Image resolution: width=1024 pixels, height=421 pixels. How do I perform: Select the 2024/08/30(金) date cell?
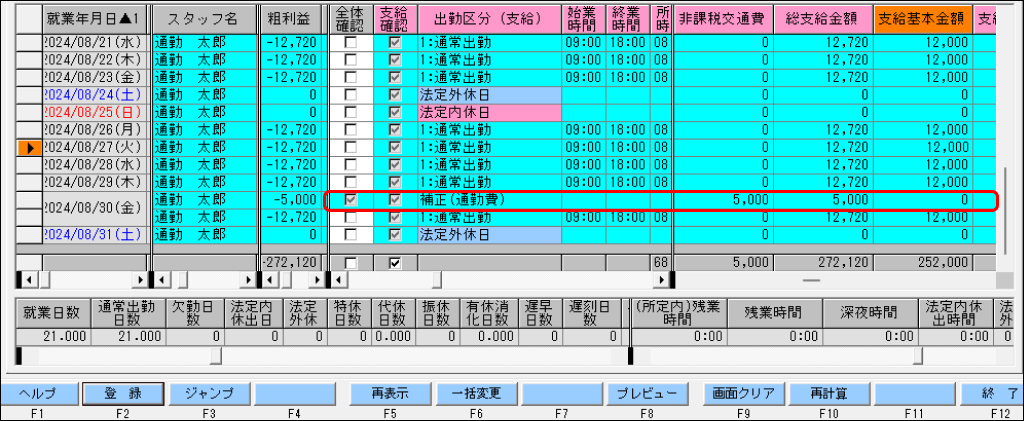95,208
